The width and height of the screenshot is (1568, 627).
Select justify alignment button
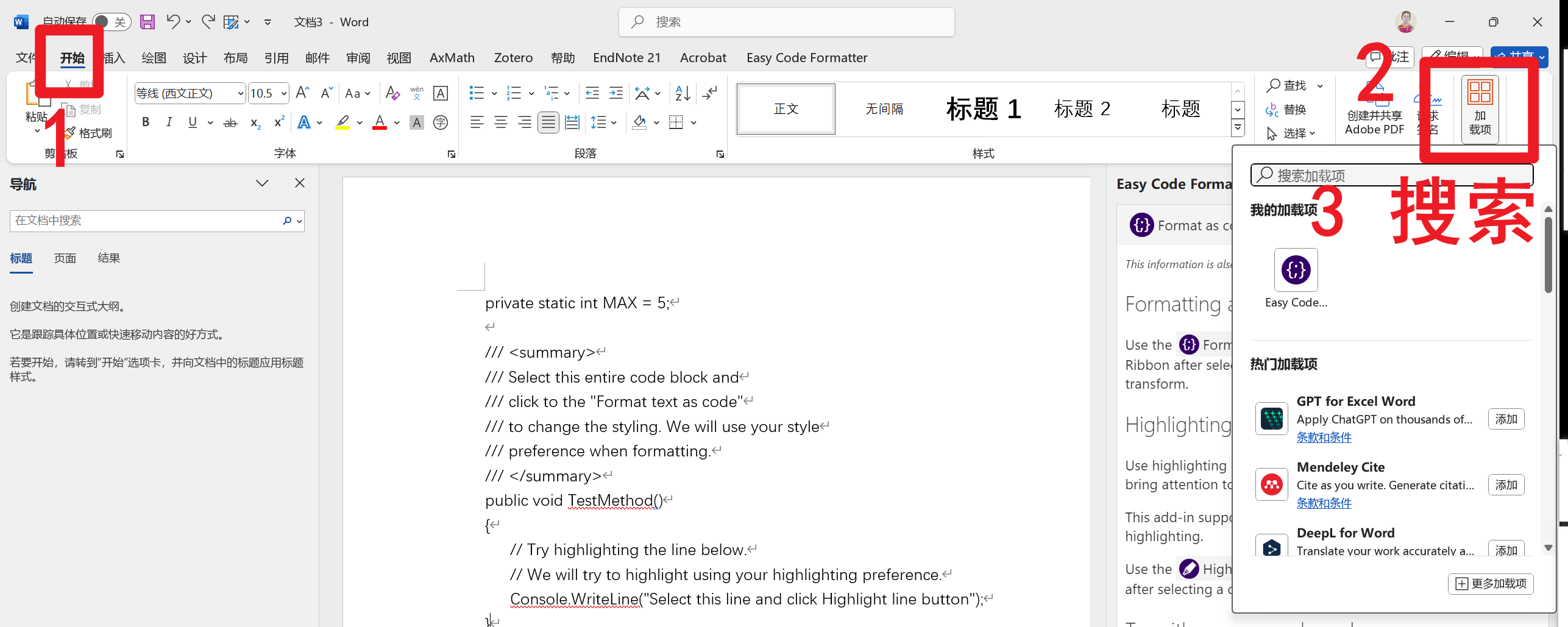click(548, 122)
